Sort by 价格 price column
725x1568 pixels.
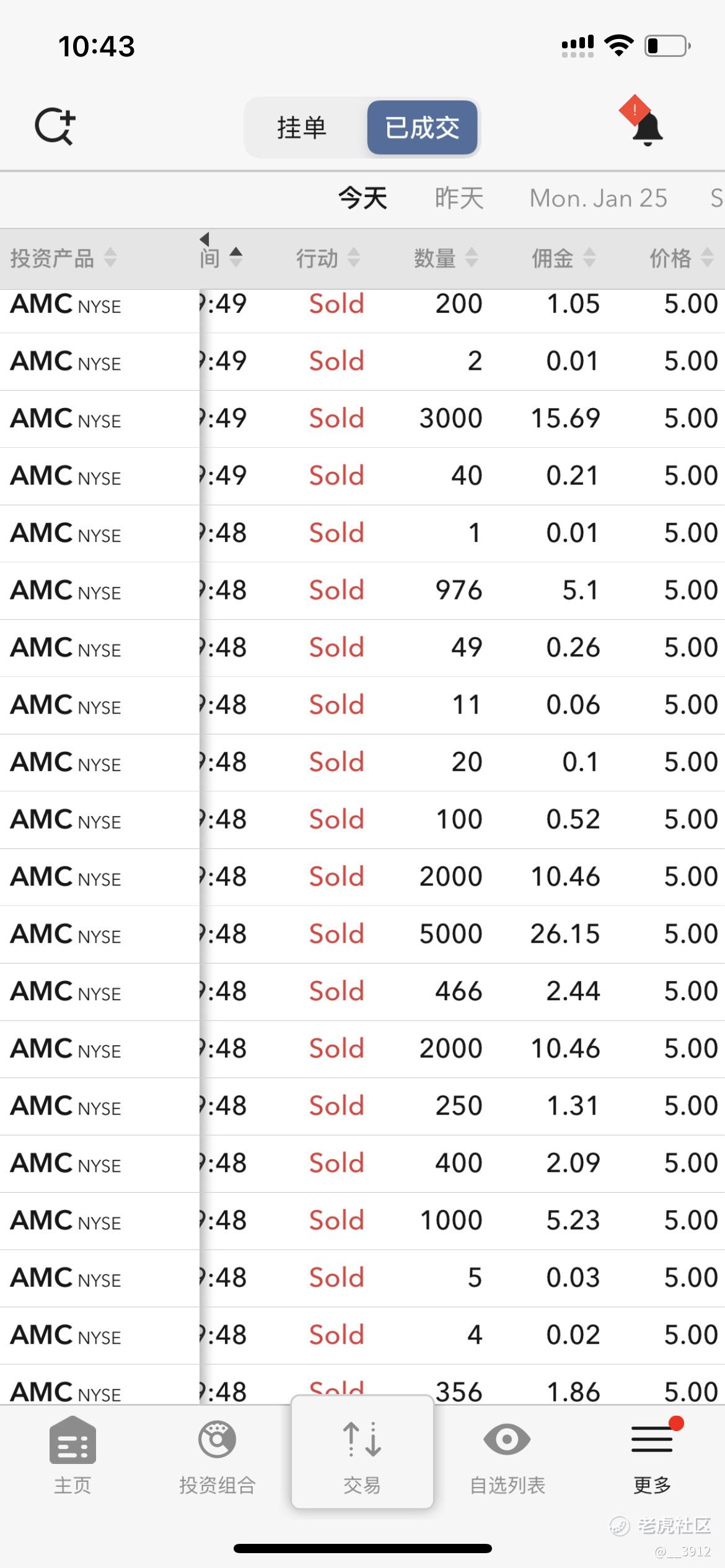click(681, 258)
